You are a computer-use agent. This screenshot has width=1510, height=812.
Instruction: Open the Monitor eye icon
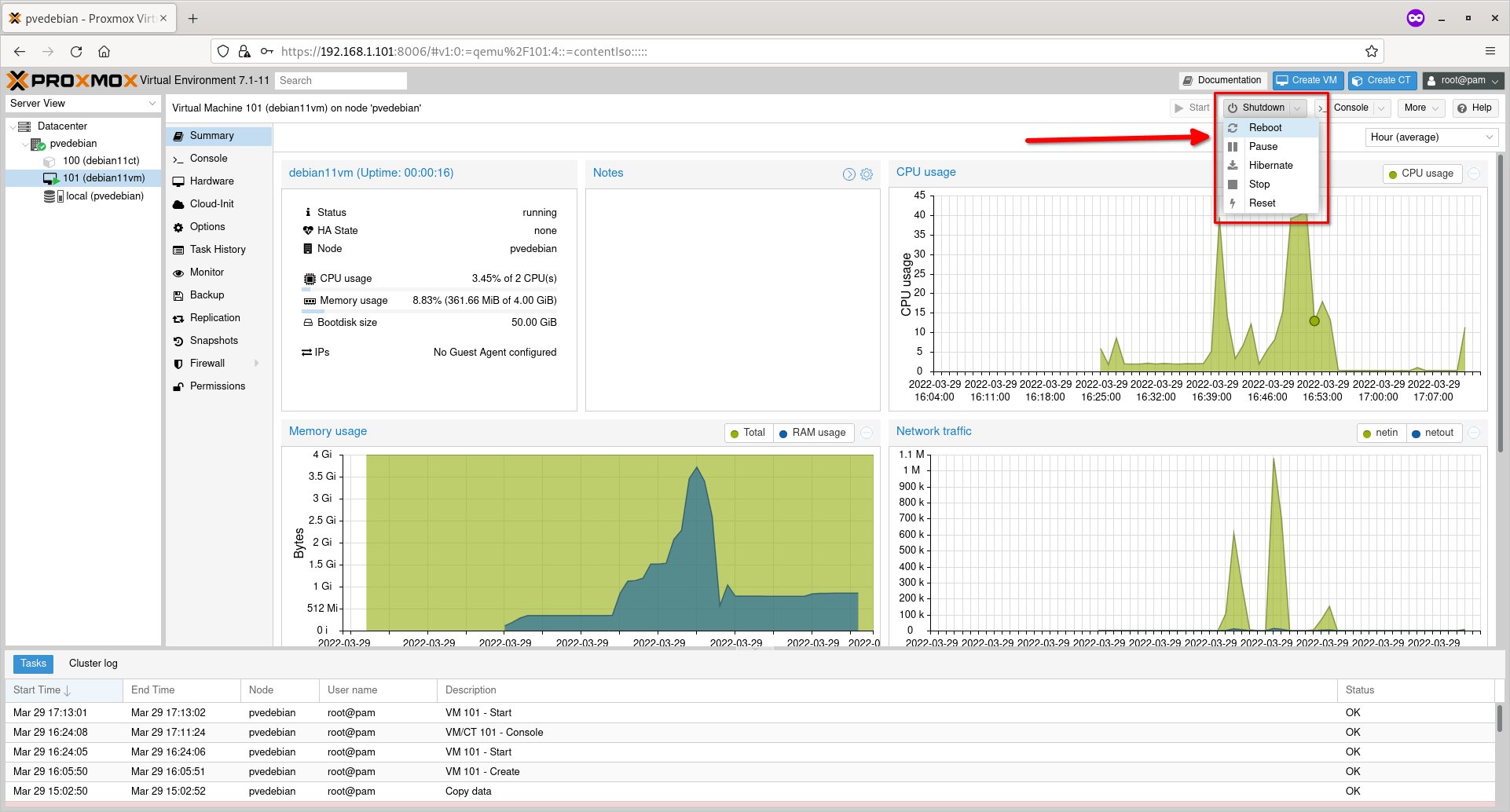click(178, 272)
